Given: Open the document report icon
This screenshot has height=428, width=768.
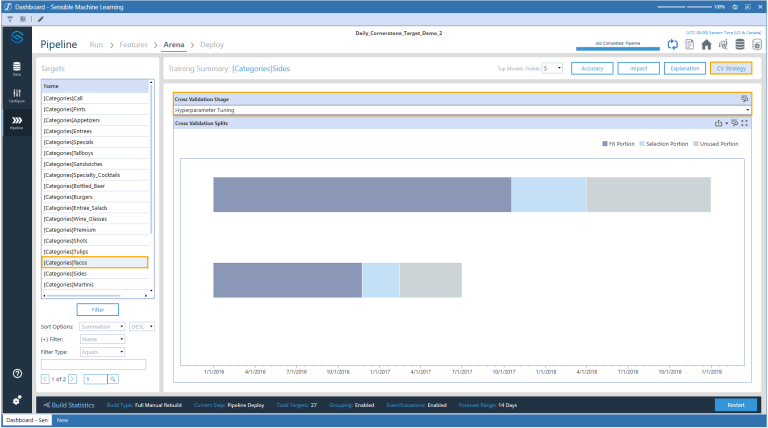Looking at the screenshot, I should point(690,45).
